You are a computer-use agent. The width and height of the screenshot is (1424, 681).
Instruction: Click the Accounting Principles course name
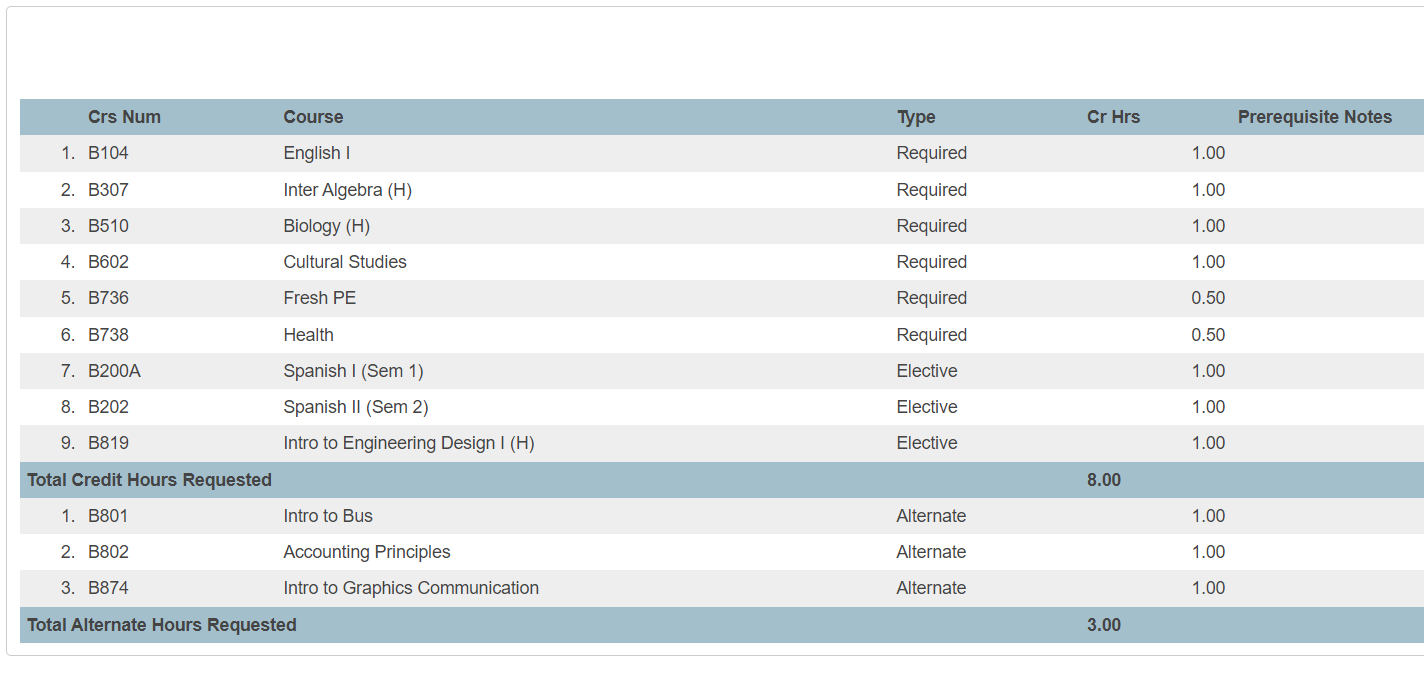point(366,552)
